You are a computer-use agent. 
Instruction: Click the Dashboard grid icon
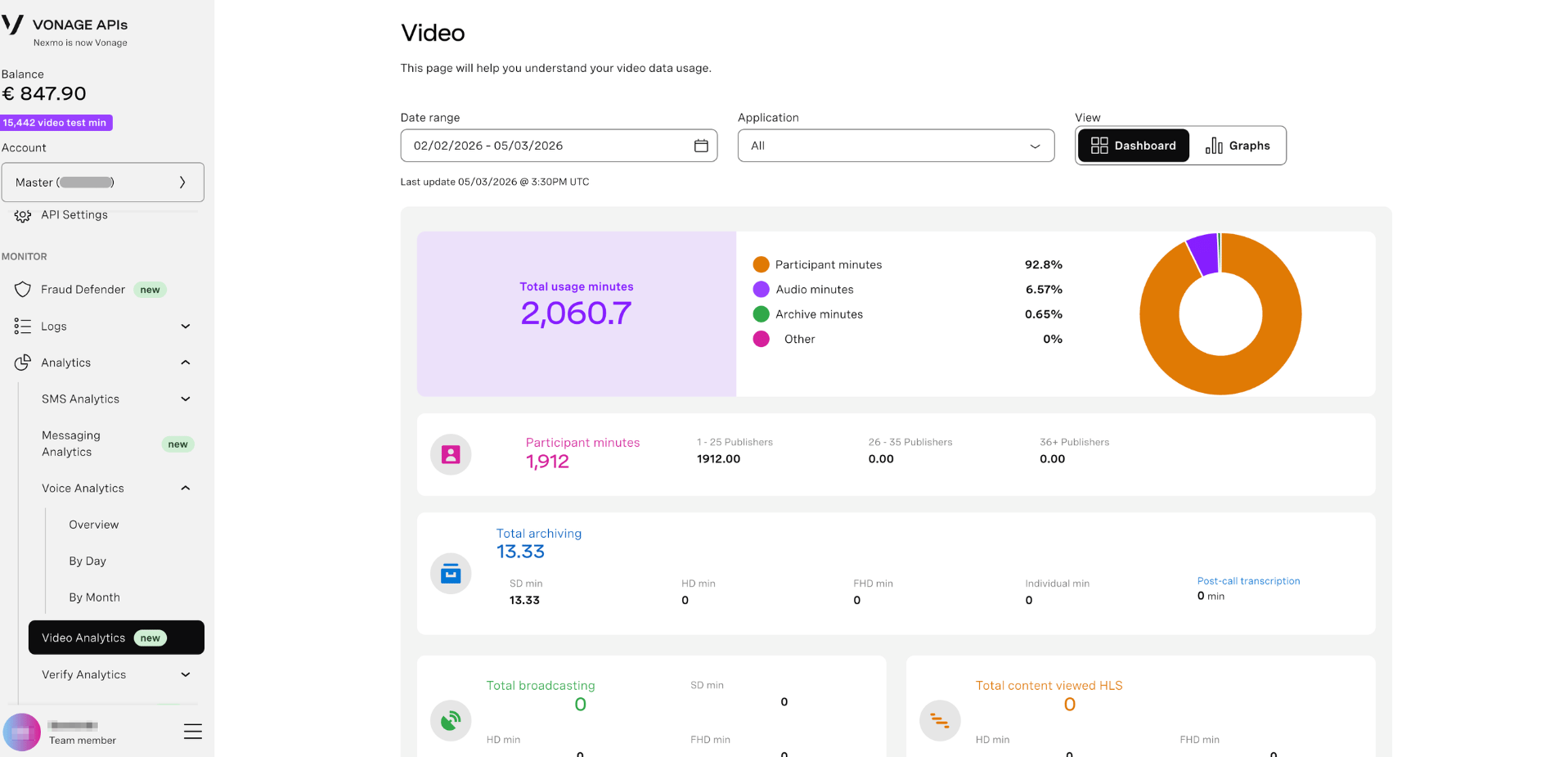pos(1099,146)
